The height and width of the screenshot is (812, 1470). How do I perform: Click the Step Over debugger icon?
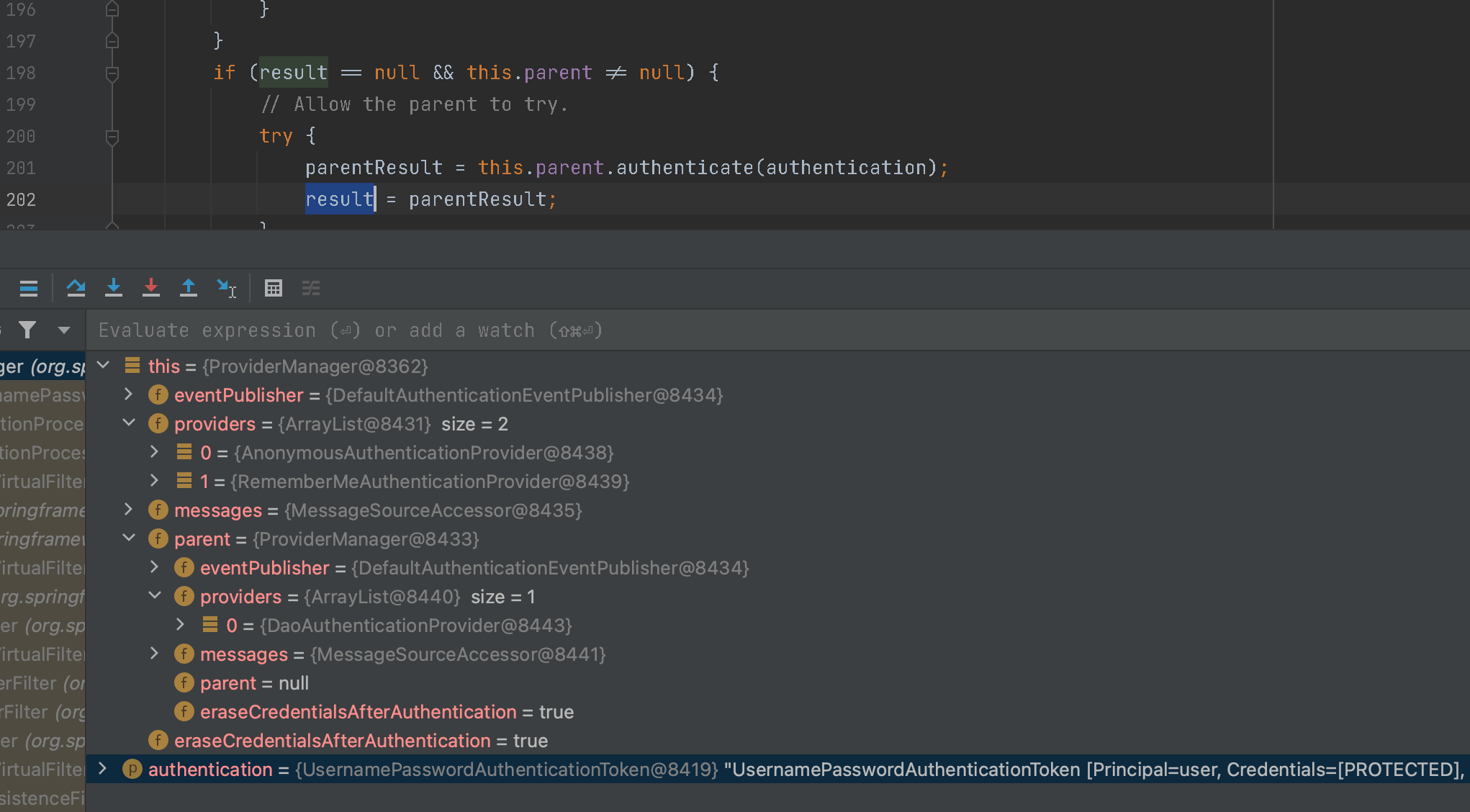(76, 289)
